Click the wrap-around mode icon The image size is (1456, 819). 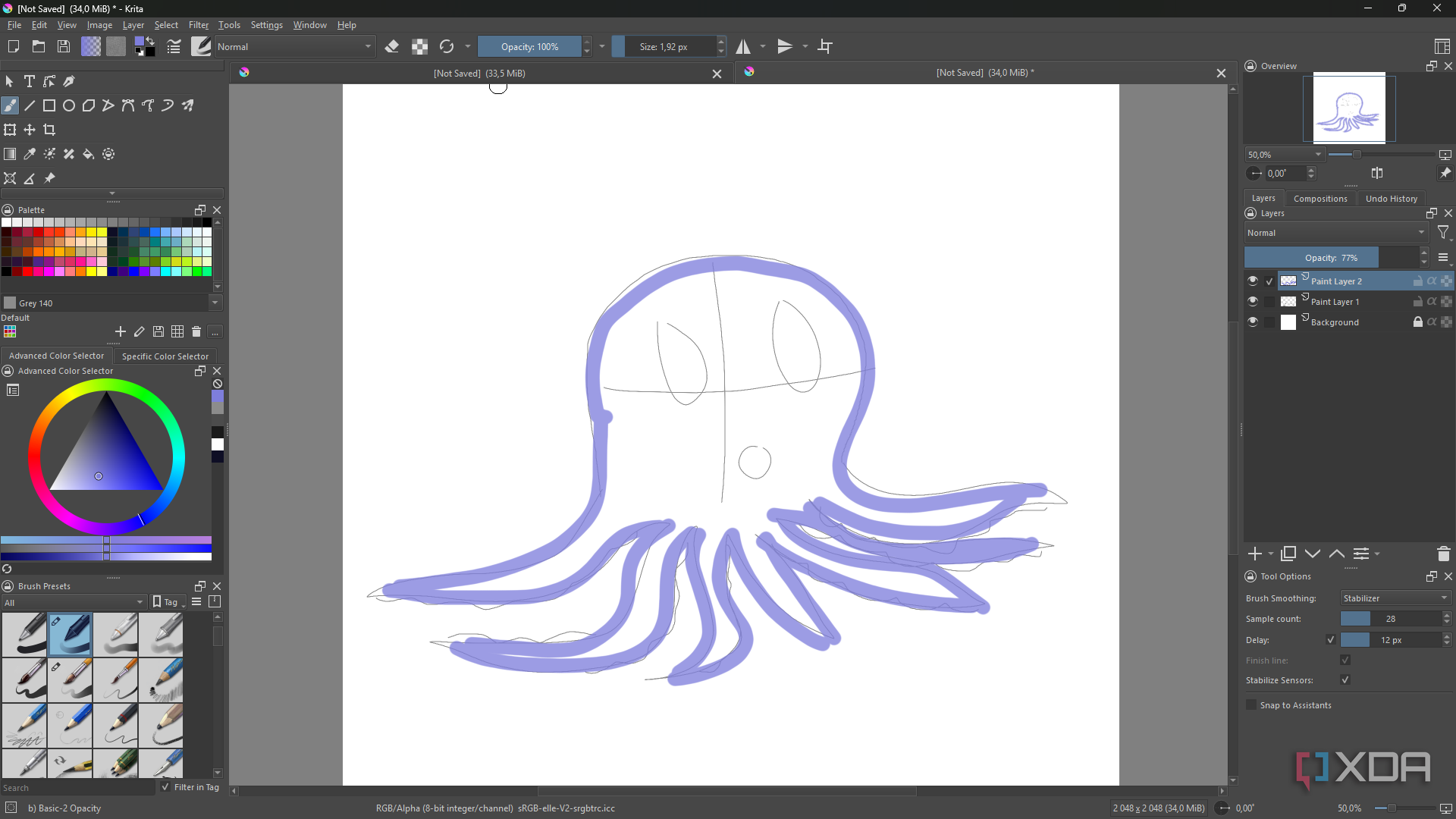(825, 47)
